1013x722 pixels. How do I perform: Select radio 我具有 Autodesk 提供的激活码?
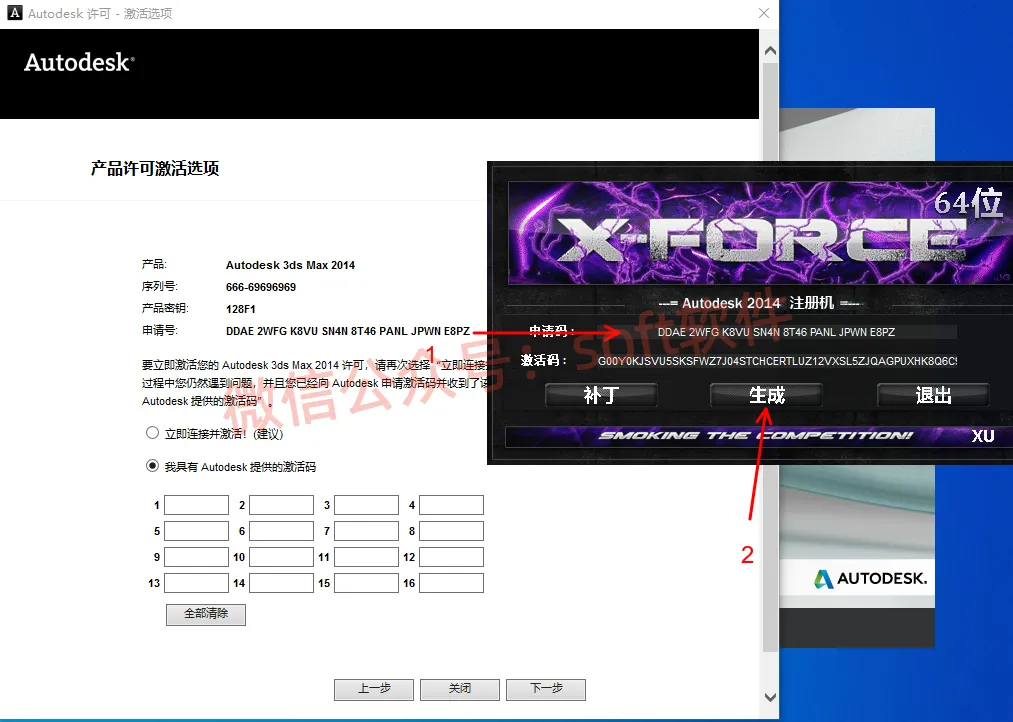152,466
